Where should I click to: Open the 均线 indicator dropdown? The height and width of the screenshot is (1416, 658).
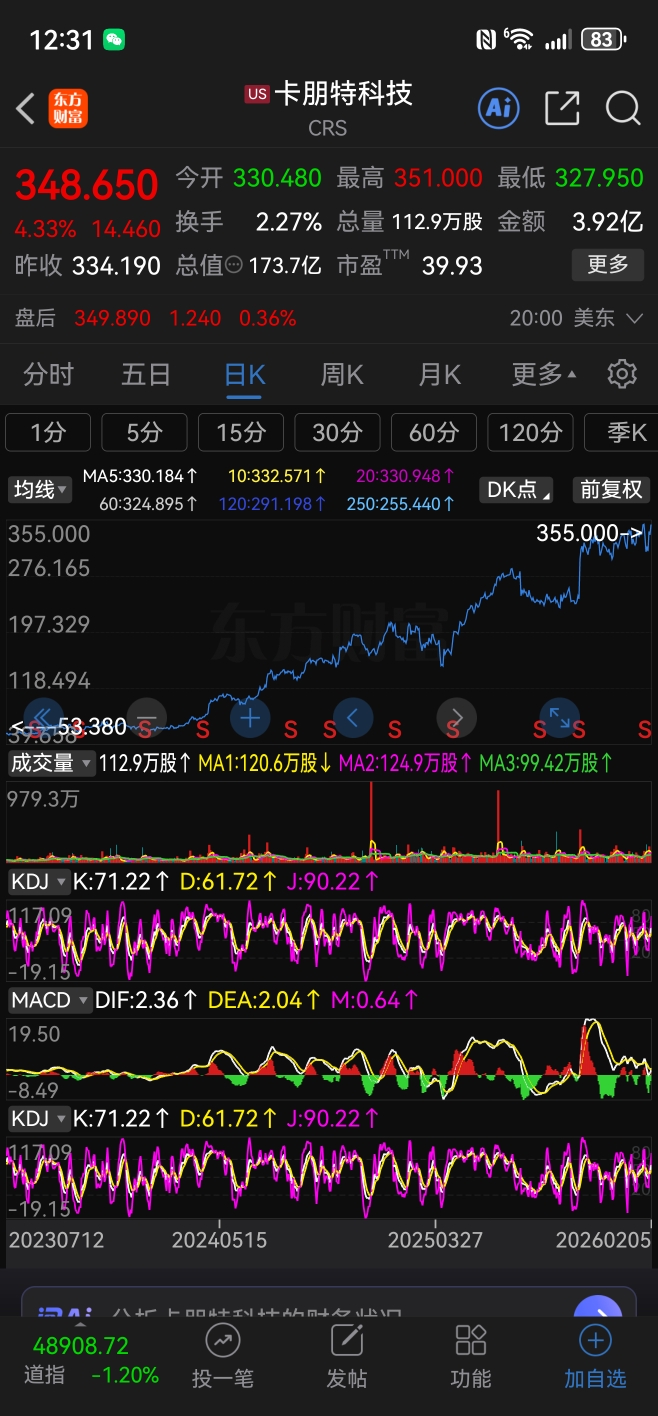tap(40, 490)
